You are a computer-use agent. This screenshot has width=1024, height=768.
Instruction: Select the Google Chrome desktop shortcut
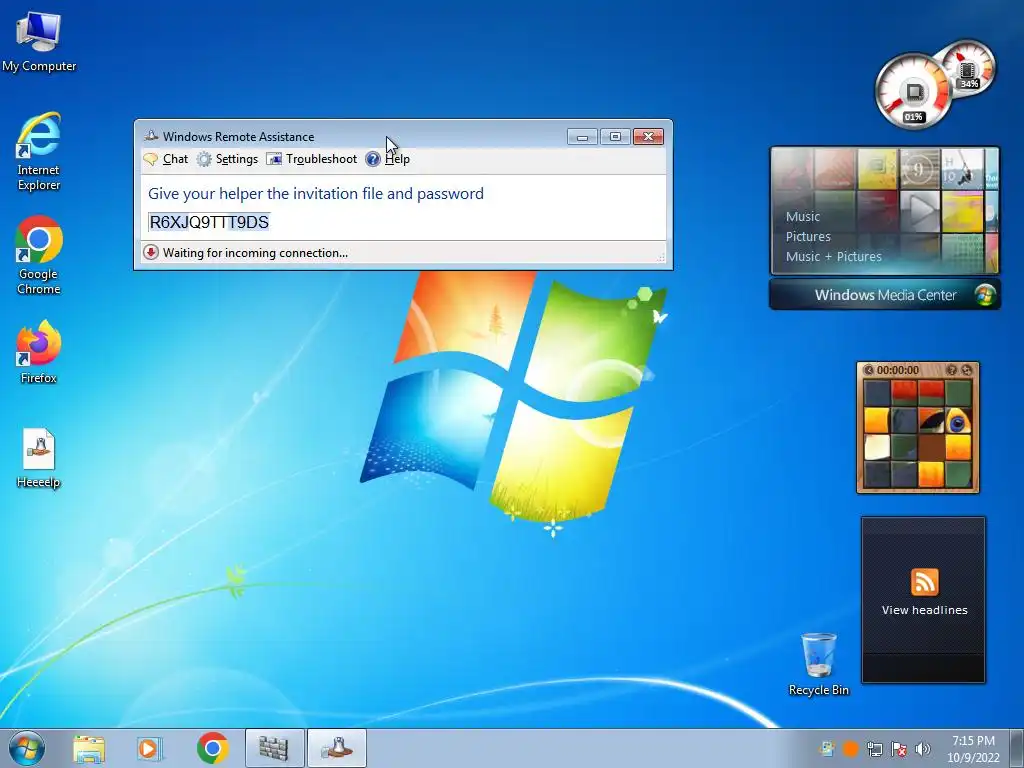(39, 255)
